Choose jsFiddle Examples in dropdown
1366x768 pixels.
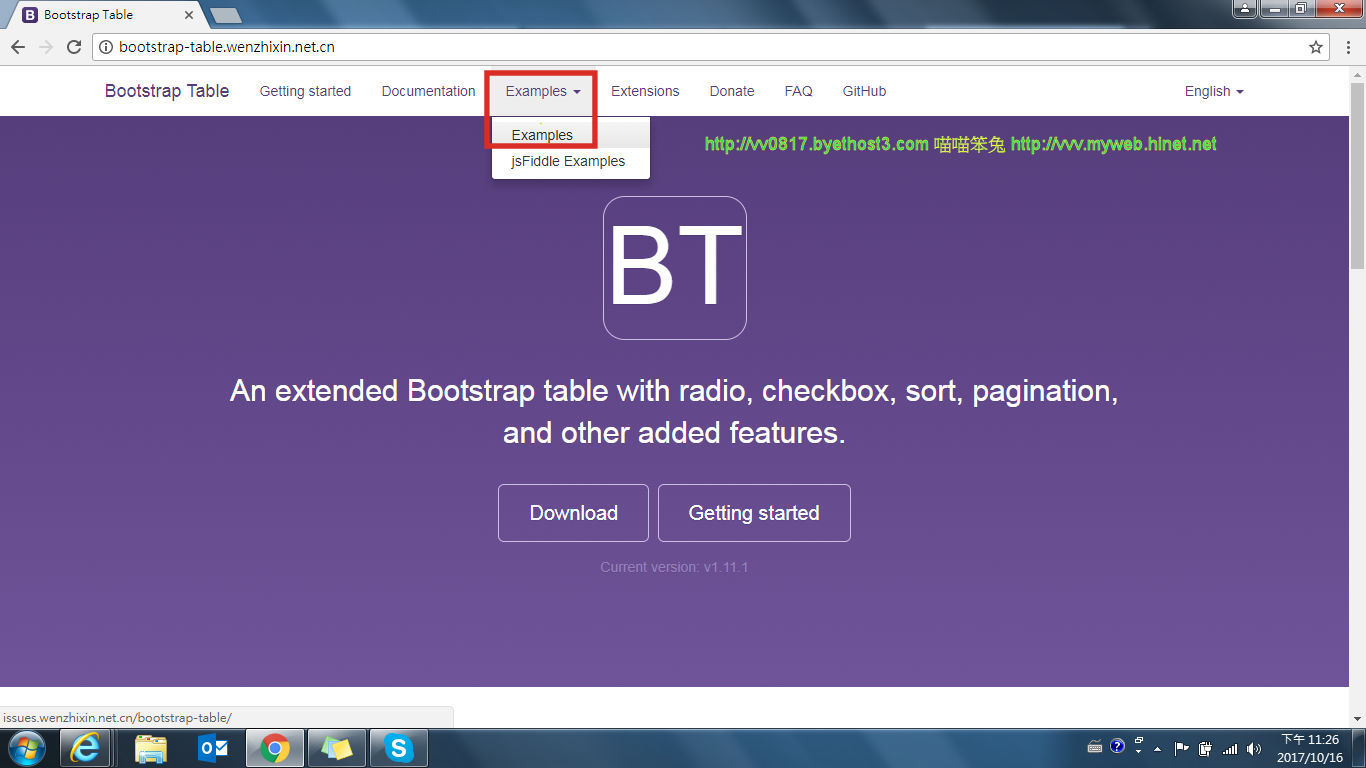(x=570, y=161)
